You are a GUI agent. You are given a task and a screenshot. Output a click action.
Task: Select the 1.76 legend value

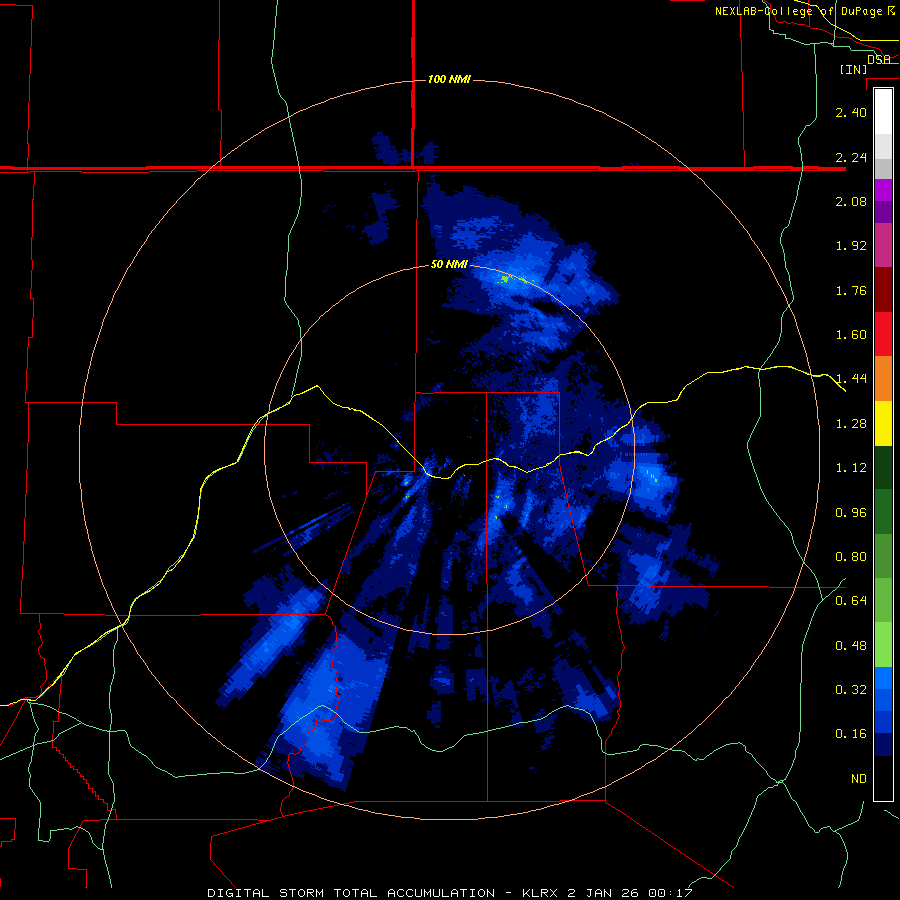pyautogui.click(x=851, y=290)
